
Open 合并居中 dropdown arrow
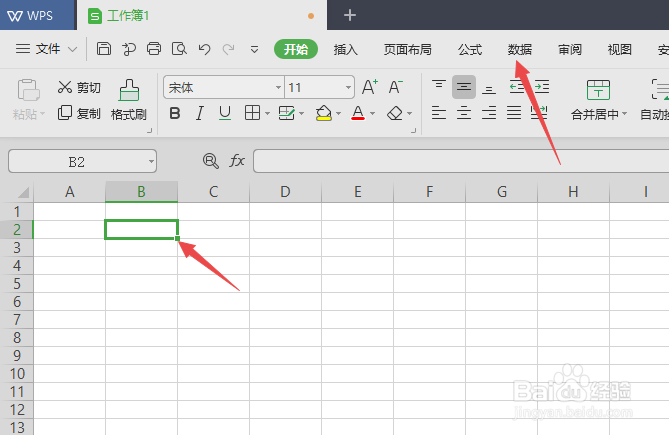pos(625,113)
